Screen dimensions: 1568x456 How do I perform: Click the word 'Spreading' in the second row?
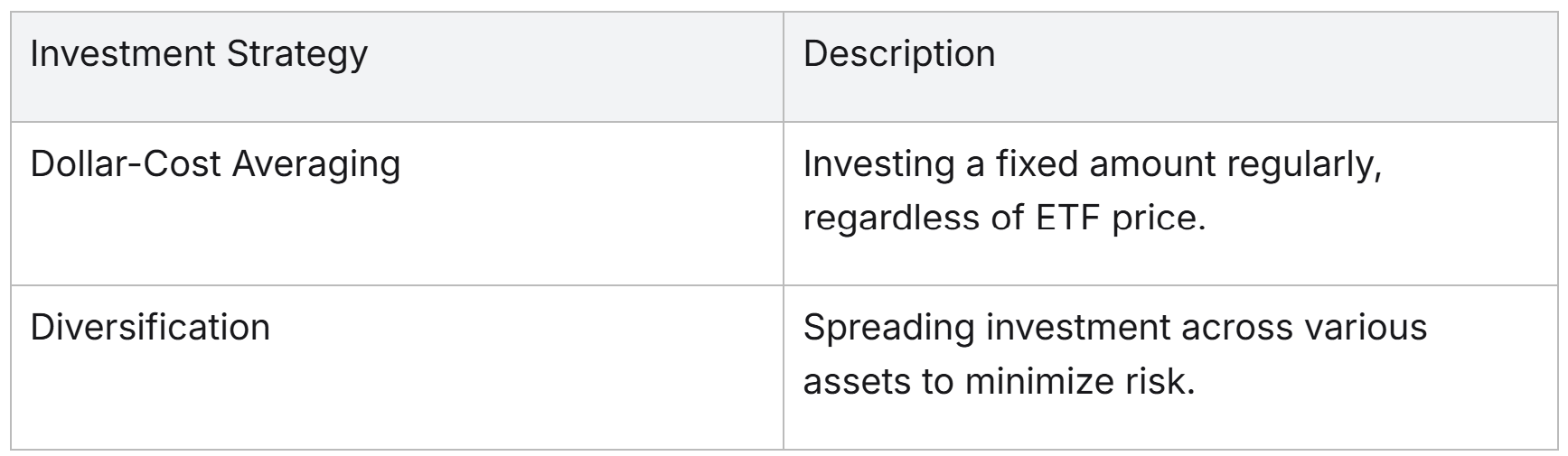[887, 327]
